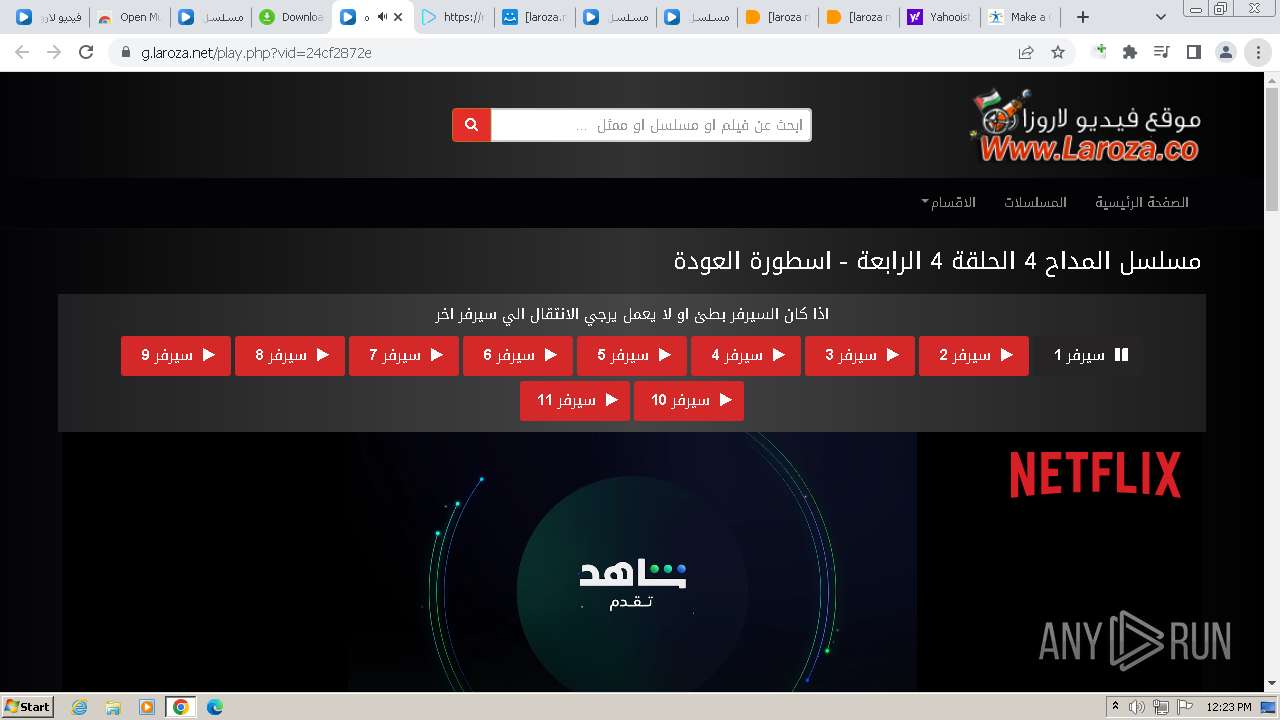Click the address bar URL
Image resolution: width=1280 pixels, height=720 pixels.
(x=257, y=52)
